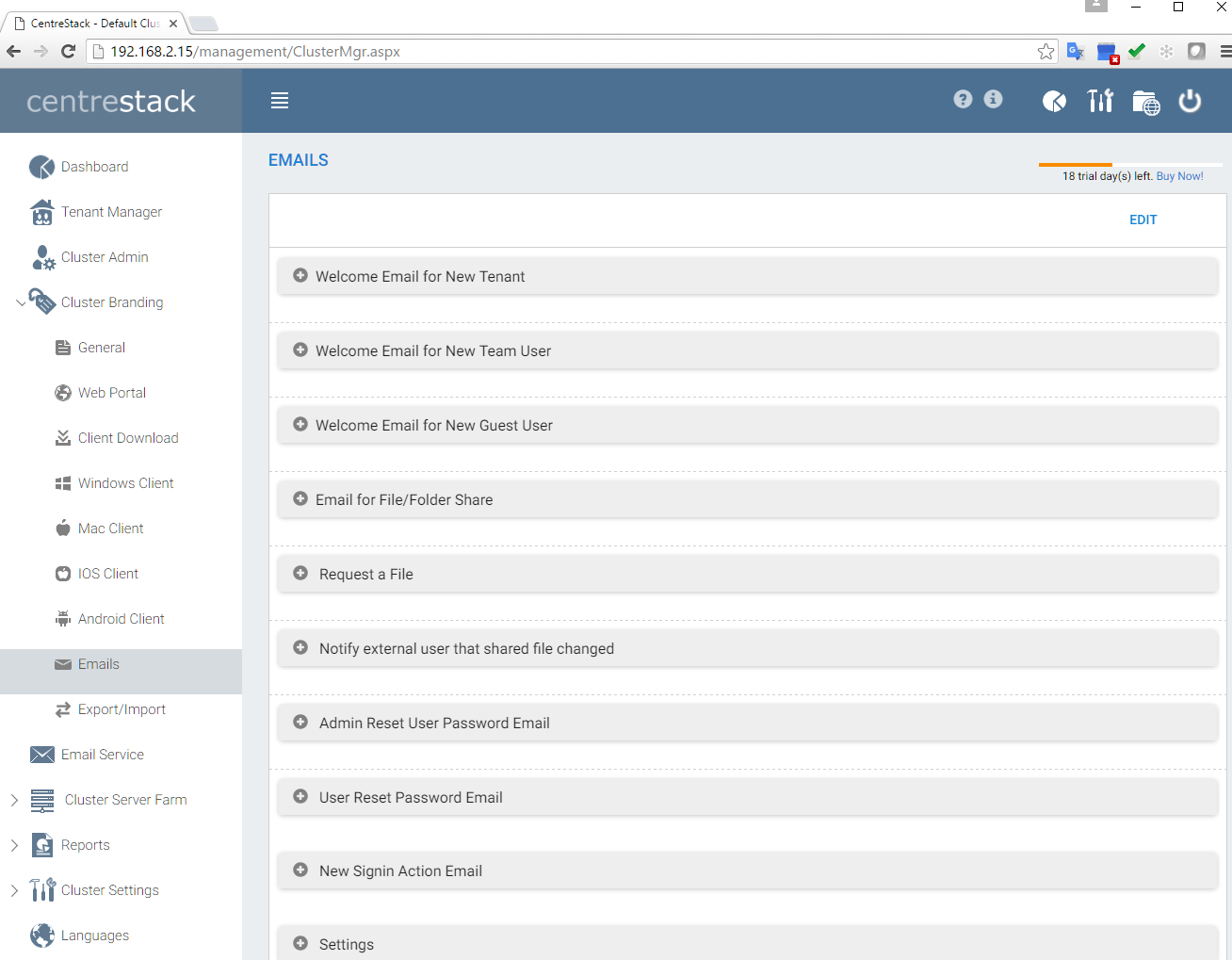Open the folder globe icon in header
The image size is (1232, 960).
(1145, 102)
